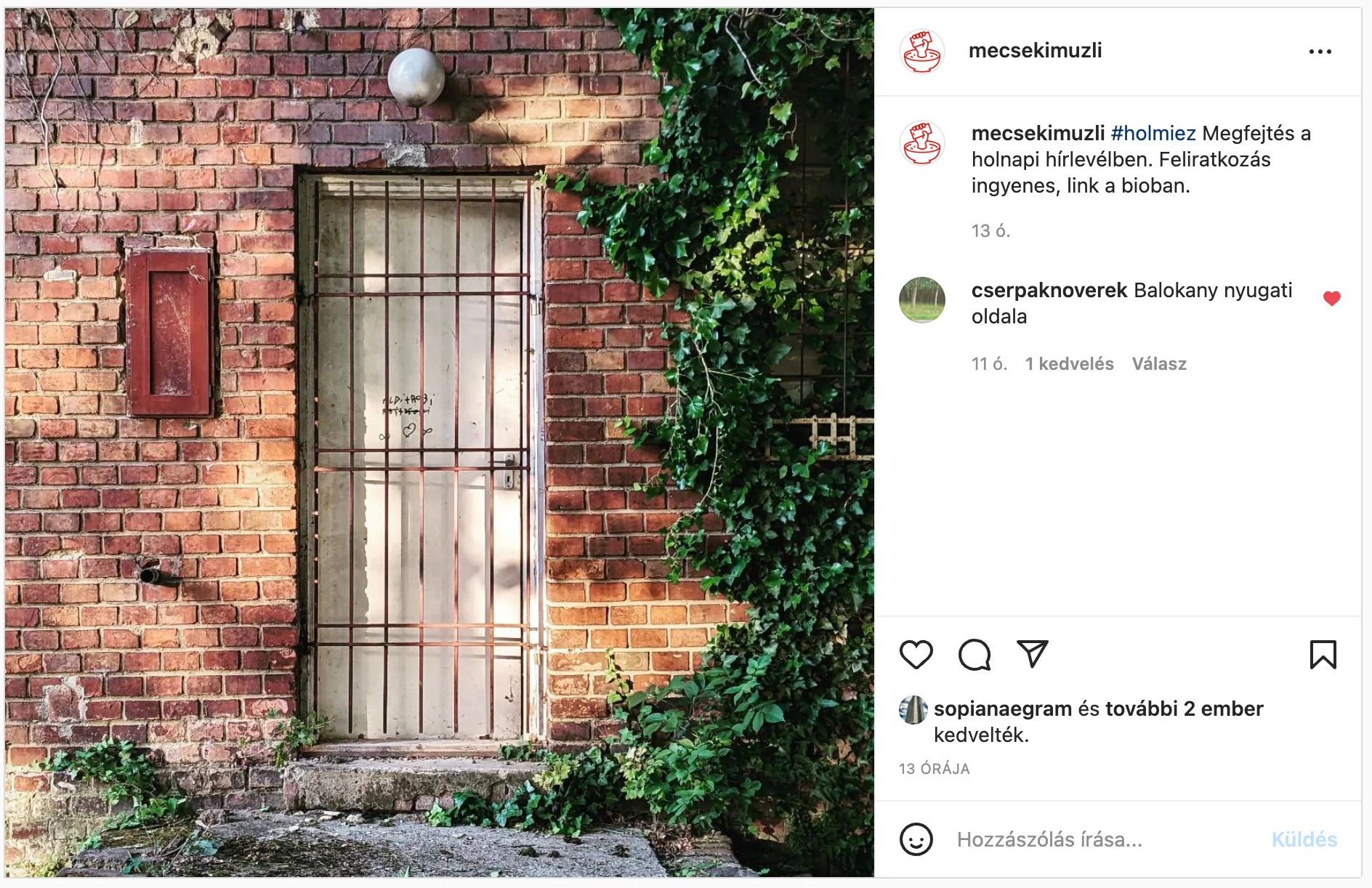Unlike cserpaknoverek's comment red heart

(1331, 299)
